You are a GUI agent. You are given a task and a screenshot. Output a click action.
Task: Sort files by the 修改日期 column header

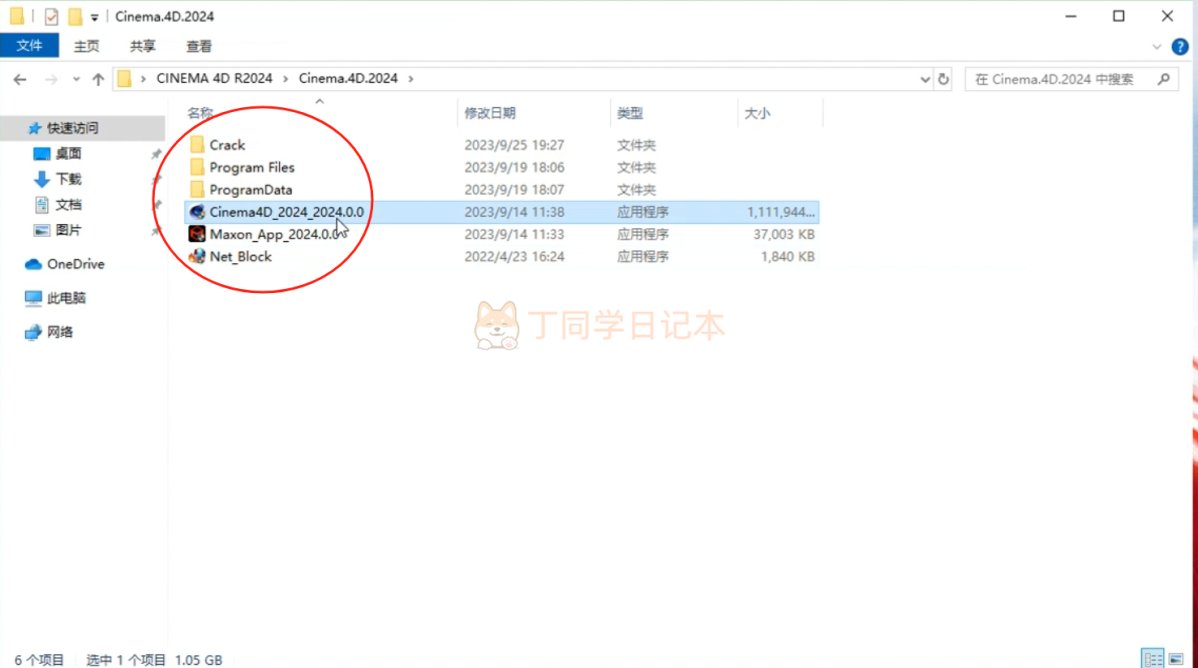tap(490, 113)
